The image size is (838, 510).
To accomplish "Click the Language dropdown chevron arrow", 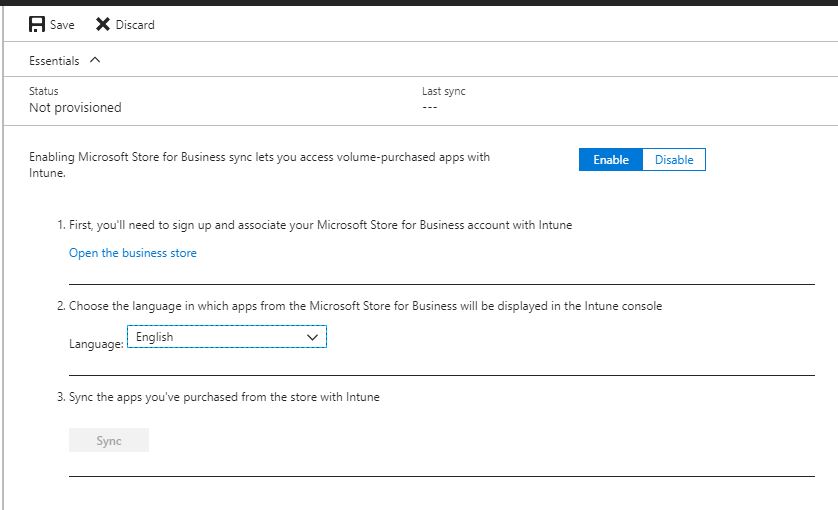I will point(312,337).
